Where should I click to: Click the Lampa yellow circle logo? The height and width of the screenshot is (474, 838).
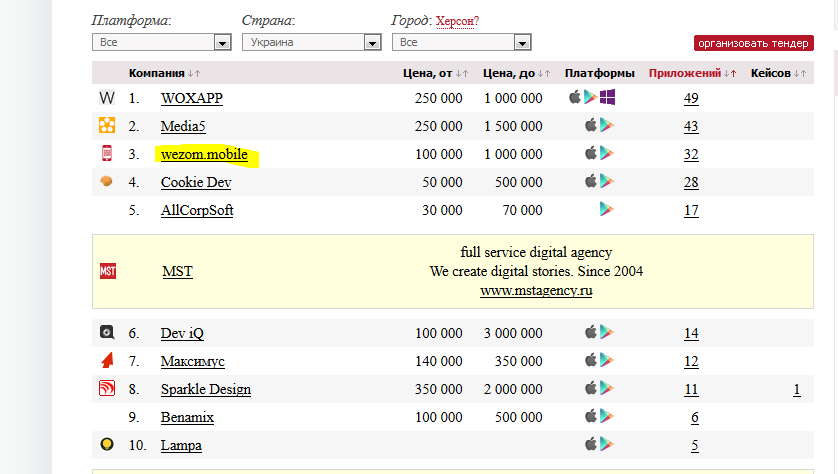point(107,444)
